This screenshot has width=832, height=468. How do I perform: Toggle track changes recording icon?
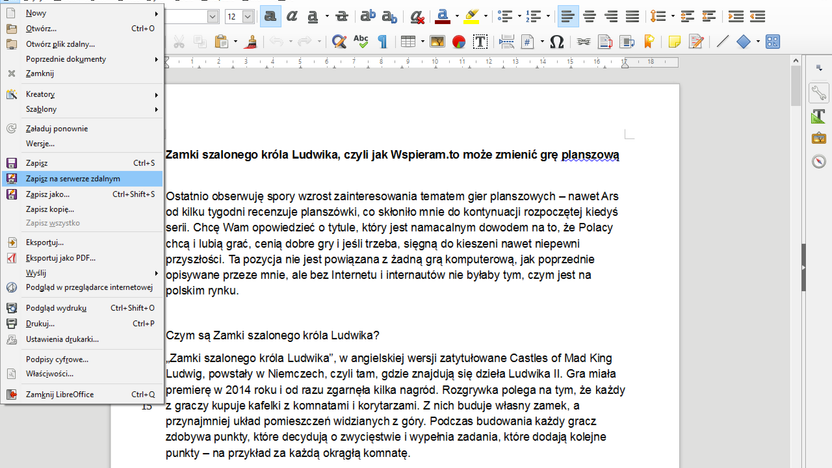click(696, 41)
